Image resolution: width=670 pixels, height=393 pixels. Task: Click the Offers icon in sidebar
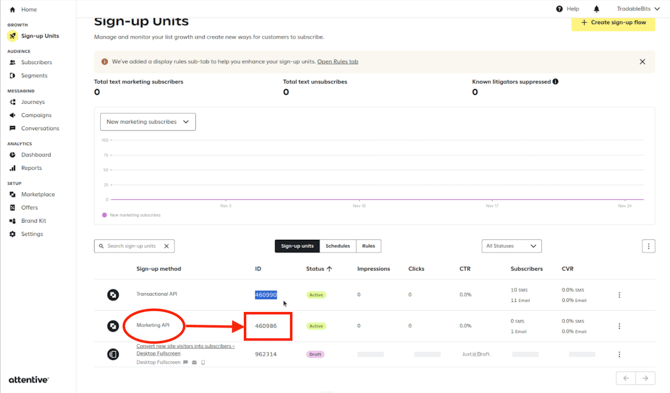pyautogui.click(x=12, y=208)
